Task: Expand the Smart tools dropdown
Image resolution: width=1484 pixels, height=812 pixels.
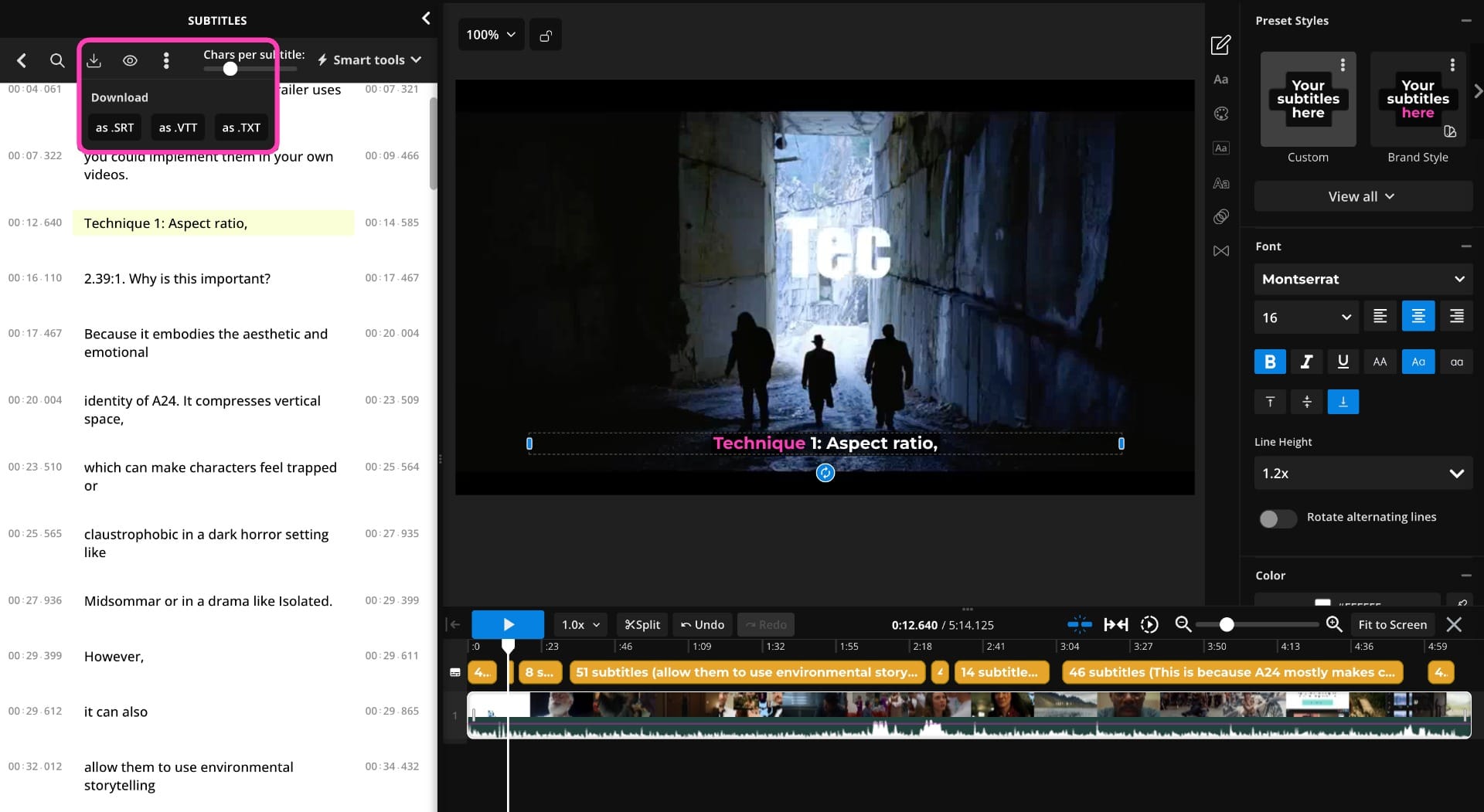Action: 369,59
